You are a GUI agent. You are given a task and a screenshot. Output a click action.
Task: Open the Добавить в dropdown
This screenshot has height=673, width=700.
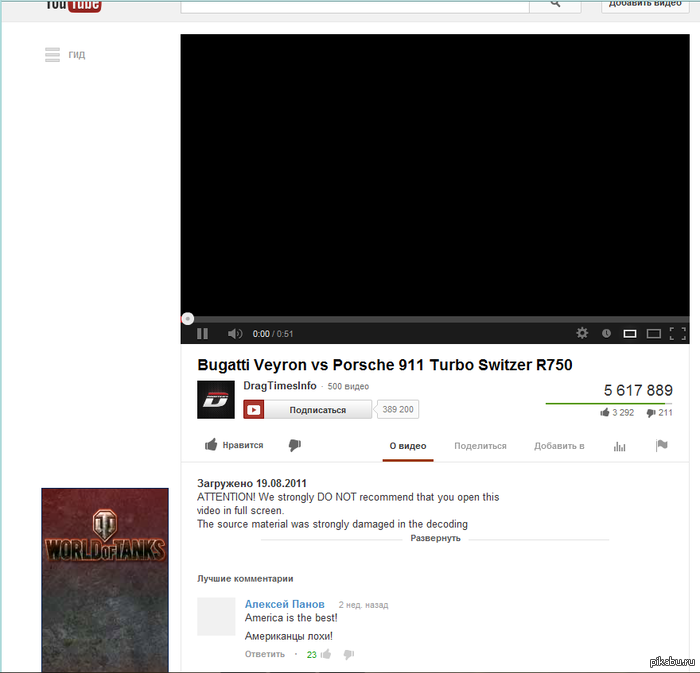click(x=559, y=446)
